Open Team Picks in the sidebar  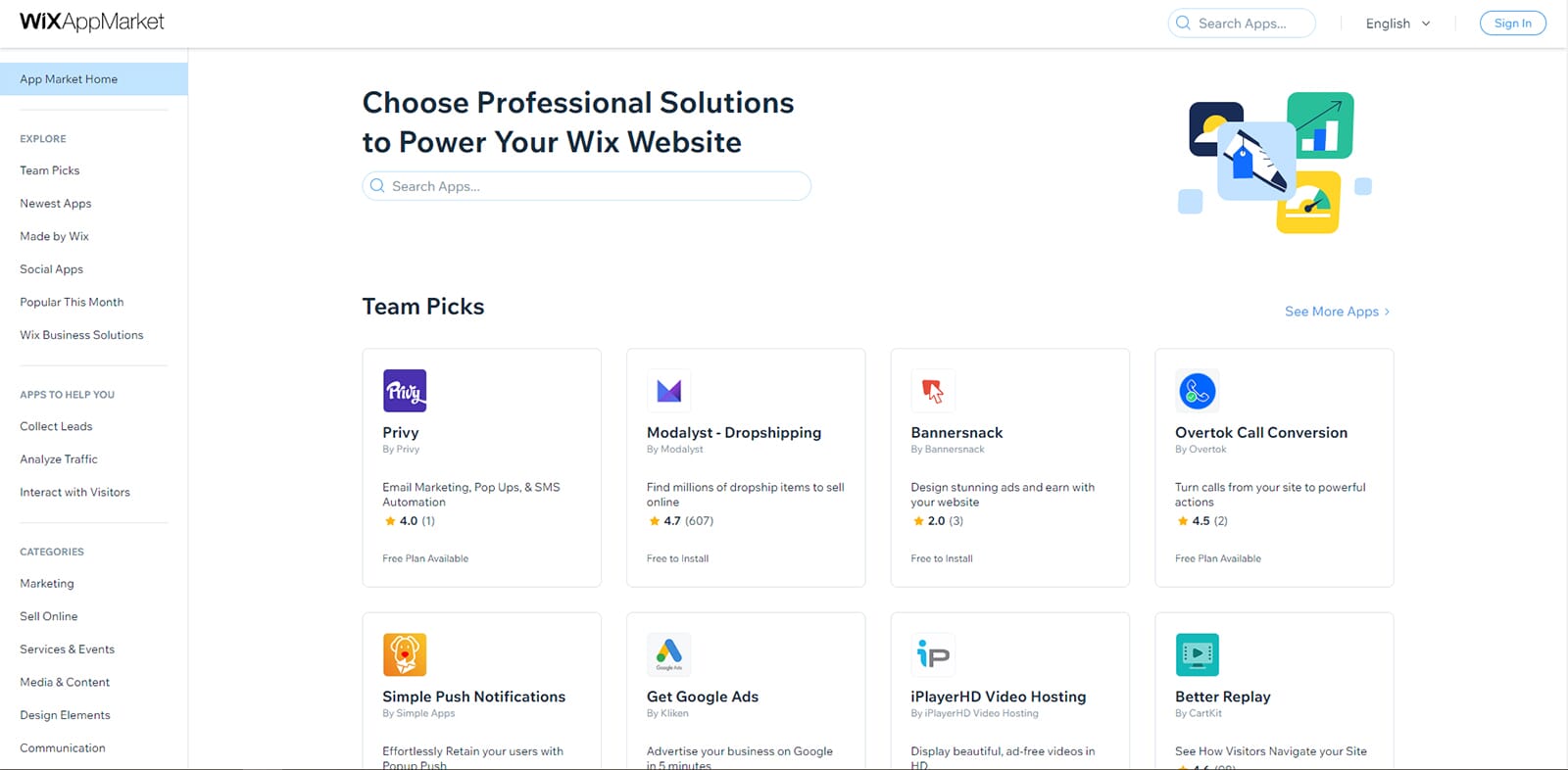click(x=50, y=170)
